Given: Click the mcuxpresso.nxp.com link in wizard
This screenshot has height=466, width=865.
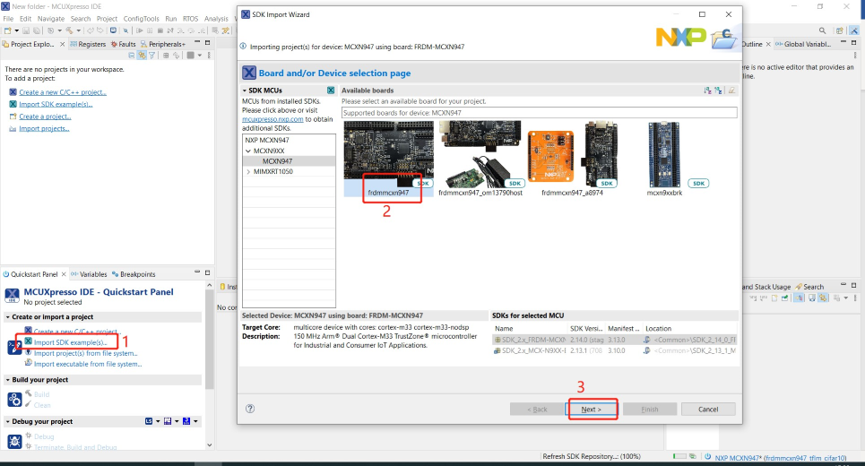Looking at the screenshot, I should coord(273,119).
